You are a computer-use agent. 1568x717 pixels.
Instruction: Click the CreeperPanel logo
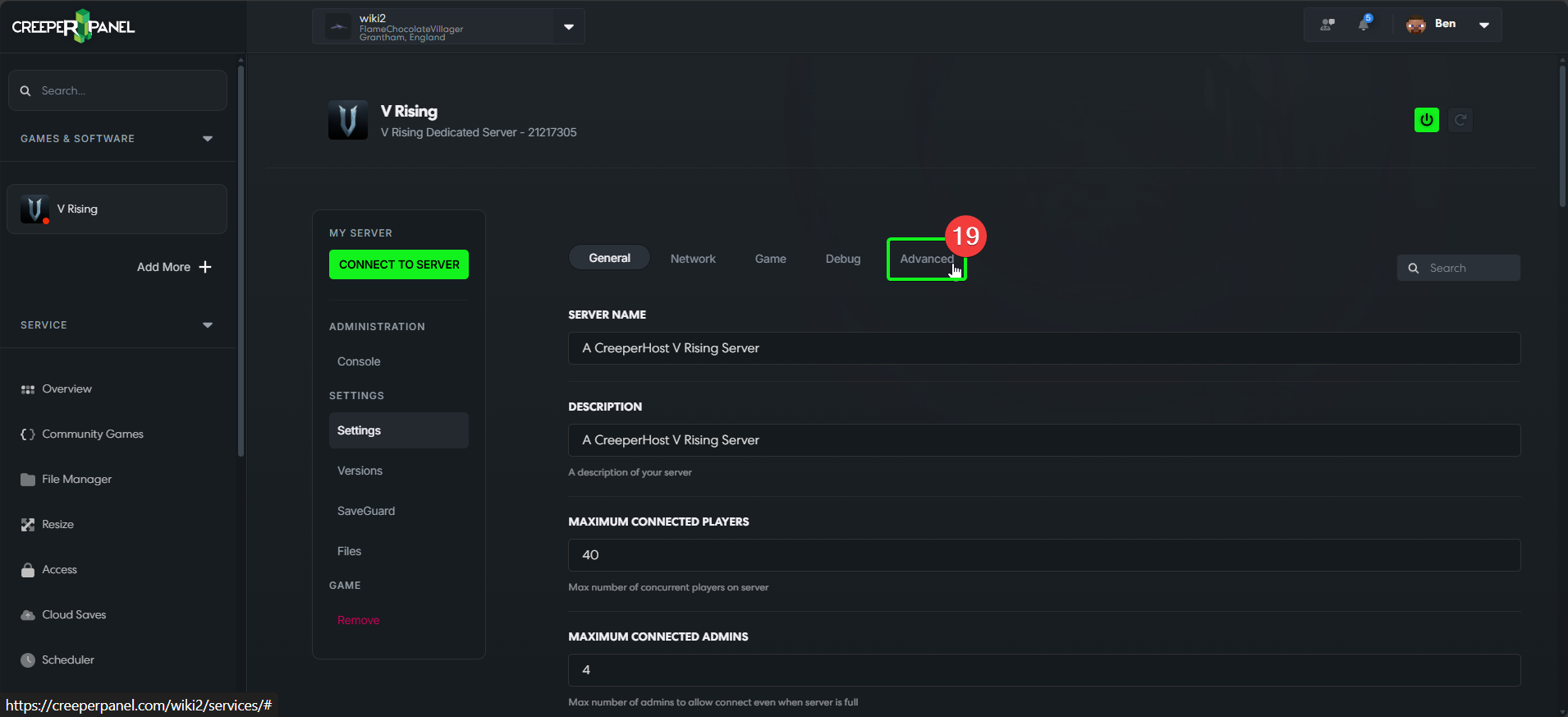(x=73, y=26)
